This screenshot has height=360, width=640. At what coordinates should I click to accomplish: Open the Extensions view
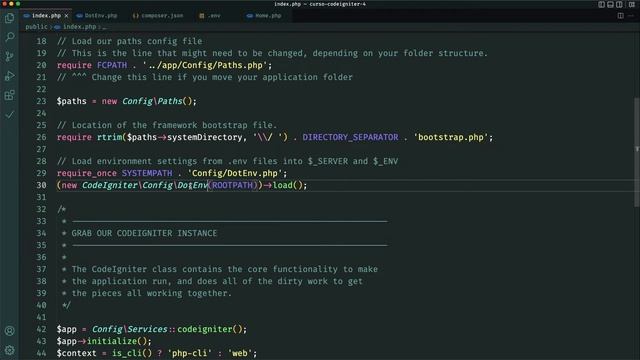pos(9,95)
